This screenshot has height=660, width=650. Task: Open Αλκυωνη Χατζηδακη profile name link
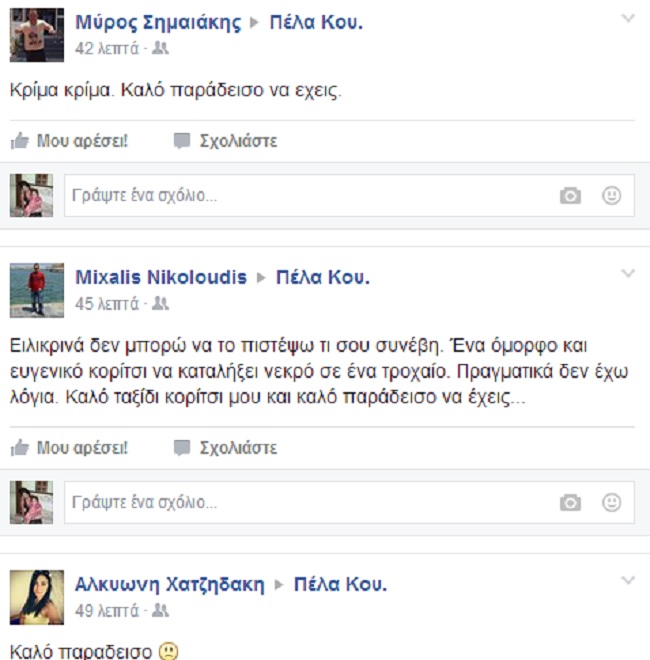(x=170, y=585)
